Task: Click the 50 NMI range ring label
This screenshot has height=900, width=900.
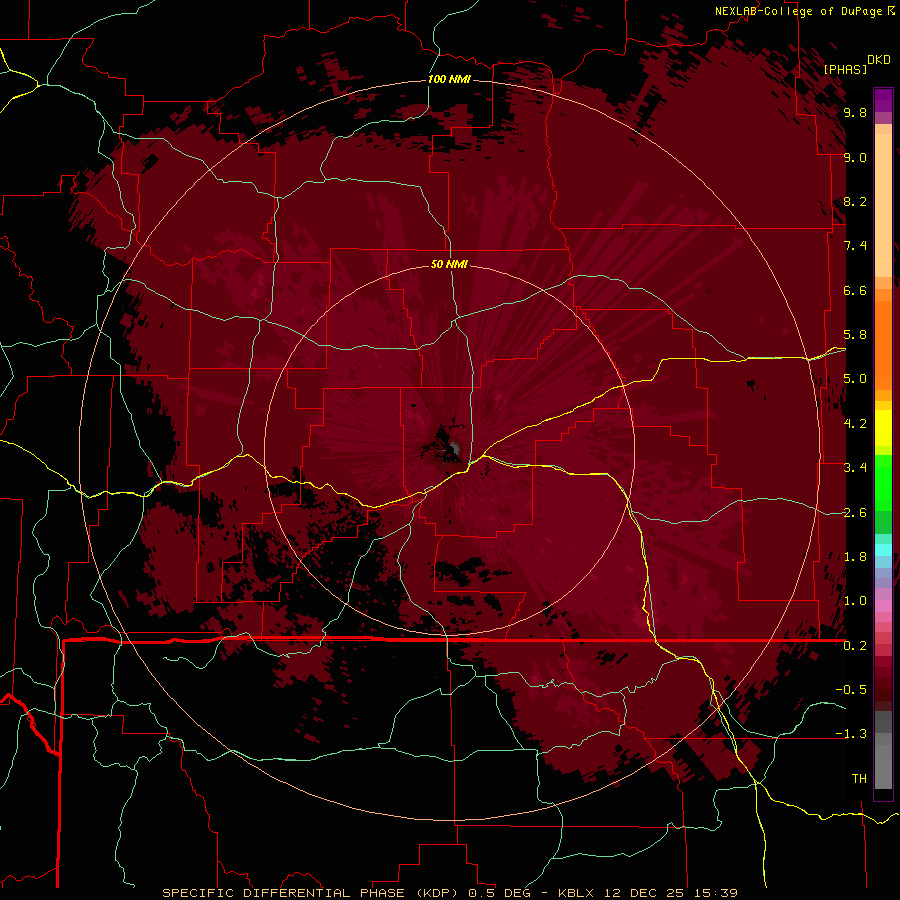Action: pos(449,264)
